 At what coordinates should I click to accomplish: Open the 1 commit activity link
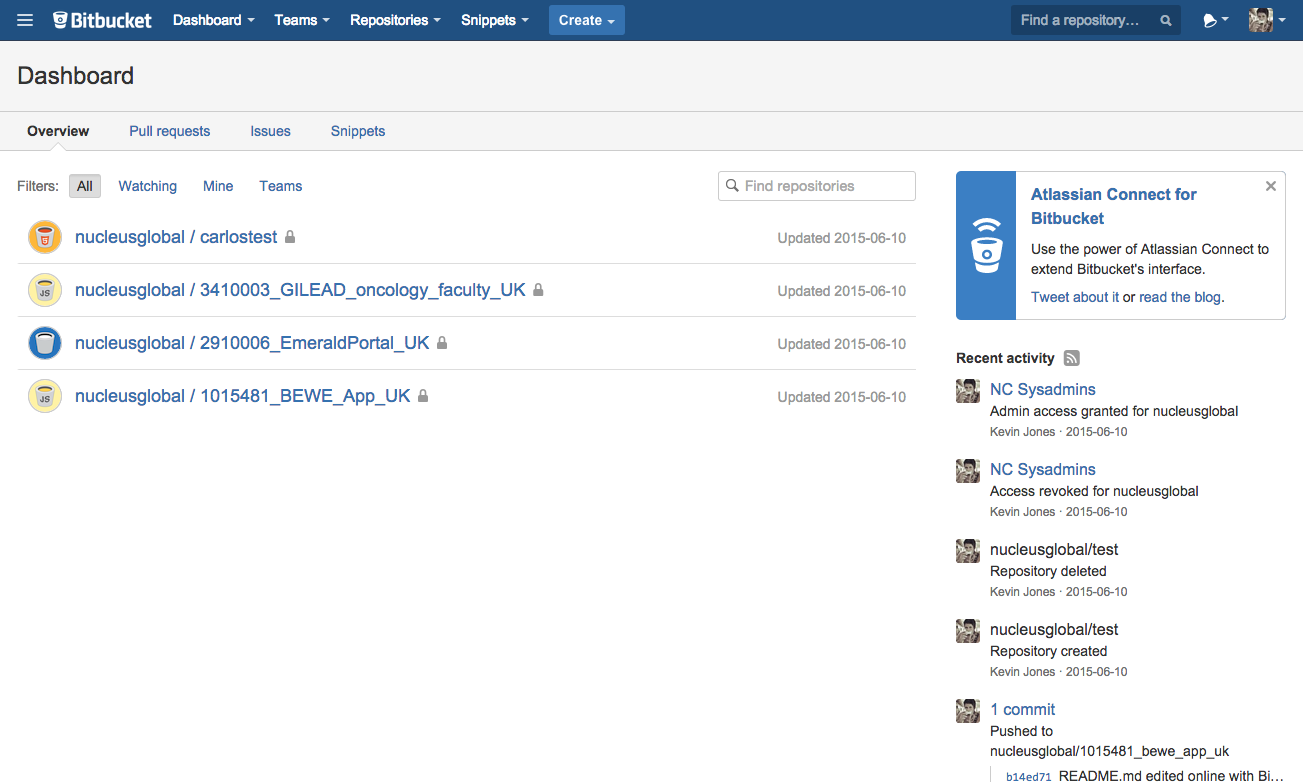1023,709
